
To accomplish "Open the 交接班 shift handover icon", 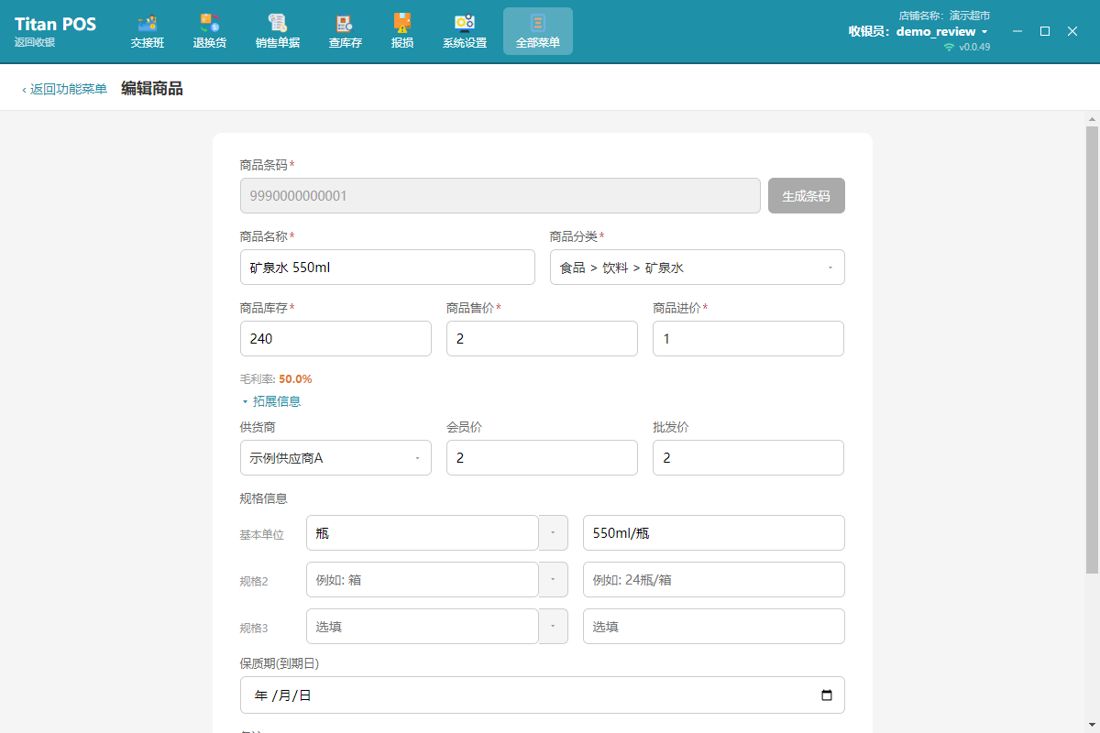I will coord(147,32).
